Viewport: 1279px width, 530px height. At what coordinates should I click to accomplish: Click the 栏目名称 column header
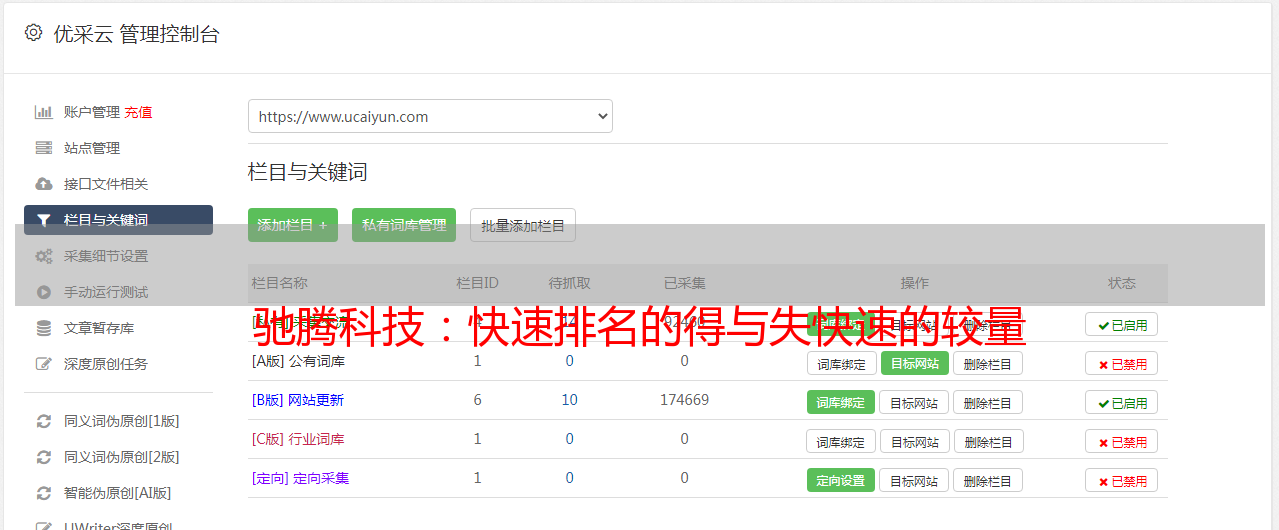pyautogui.click(x=279, y=283)
